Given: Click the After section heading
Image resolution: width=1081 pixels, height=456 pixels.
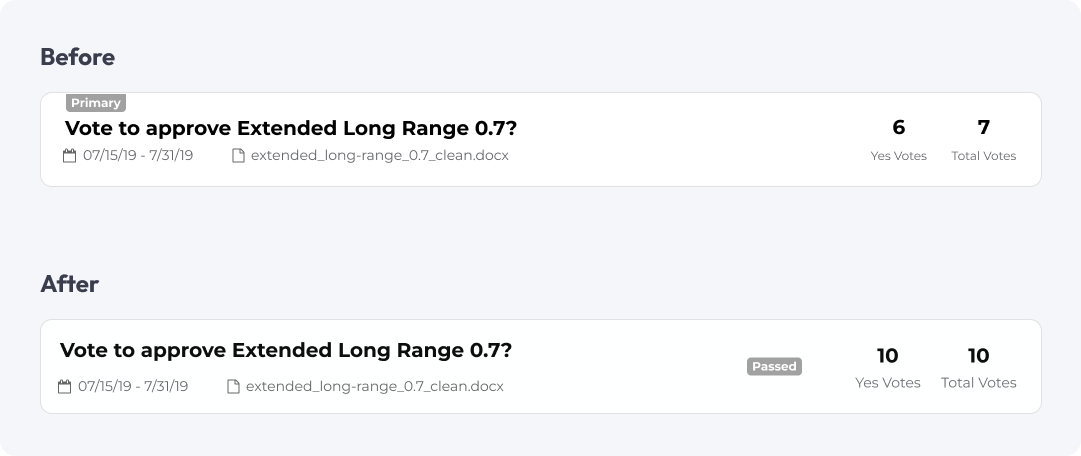Looking at the screenshot, I should coord(70,284).
